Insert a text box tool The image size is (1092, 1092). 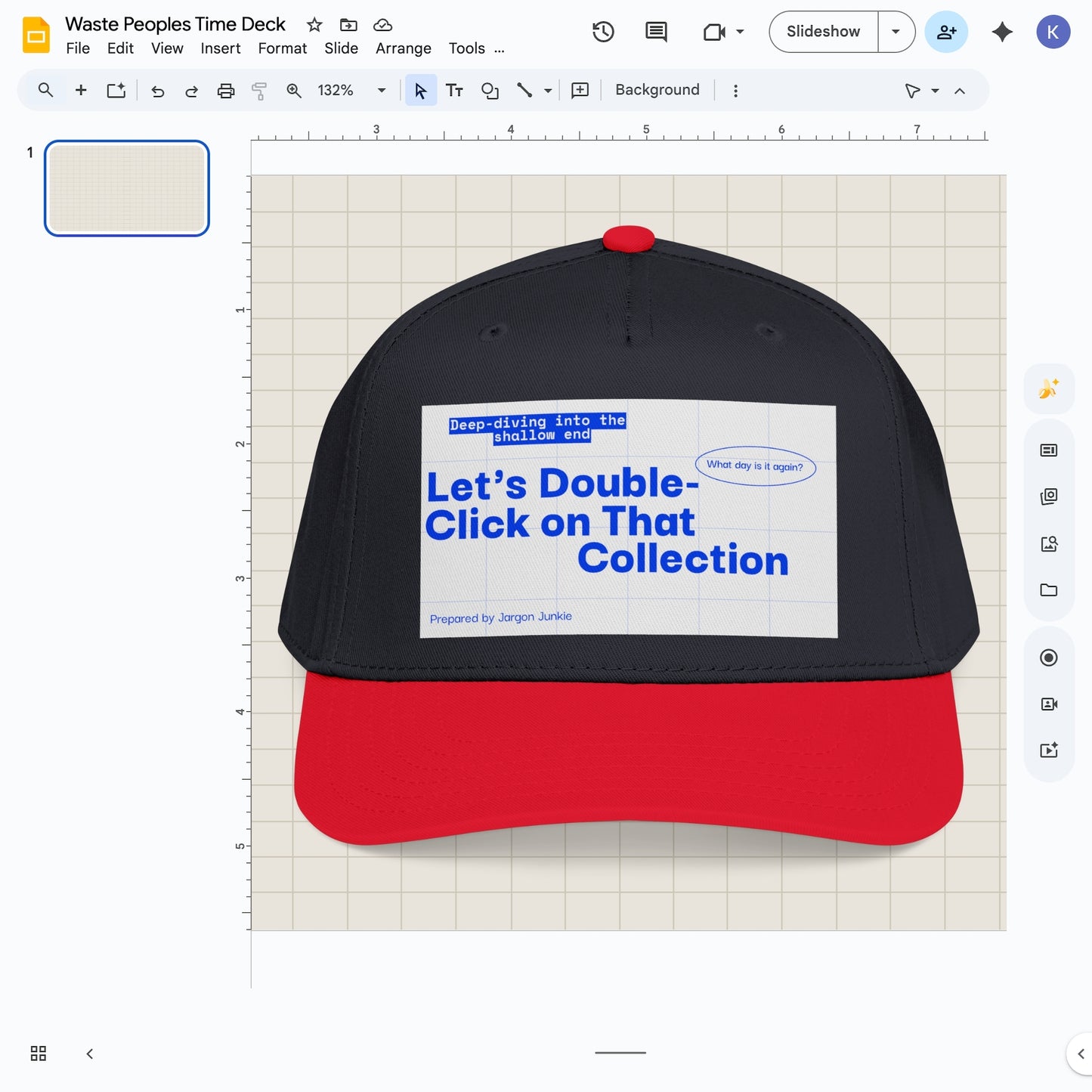454,91
